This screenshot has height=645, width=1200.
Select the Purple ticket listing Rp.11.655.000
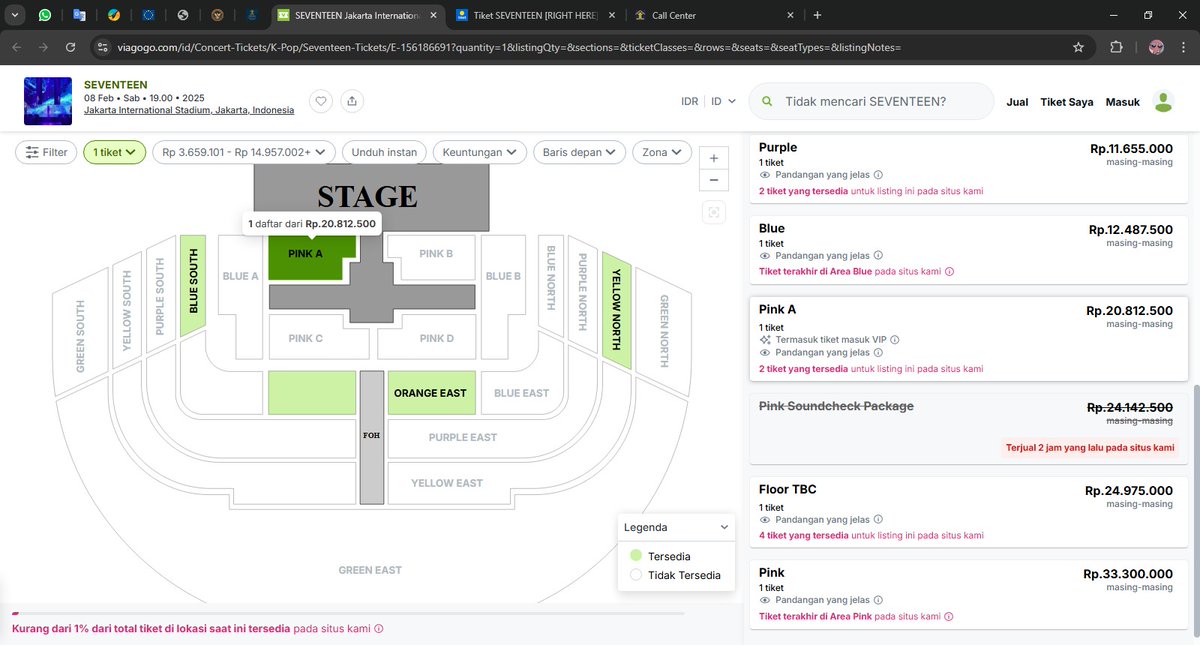click(x=970, y=168)
